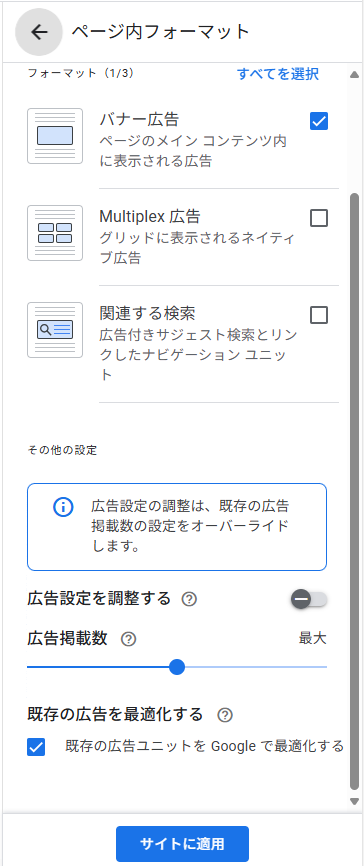Click the scrollbar down arrow

pos(355,801)
